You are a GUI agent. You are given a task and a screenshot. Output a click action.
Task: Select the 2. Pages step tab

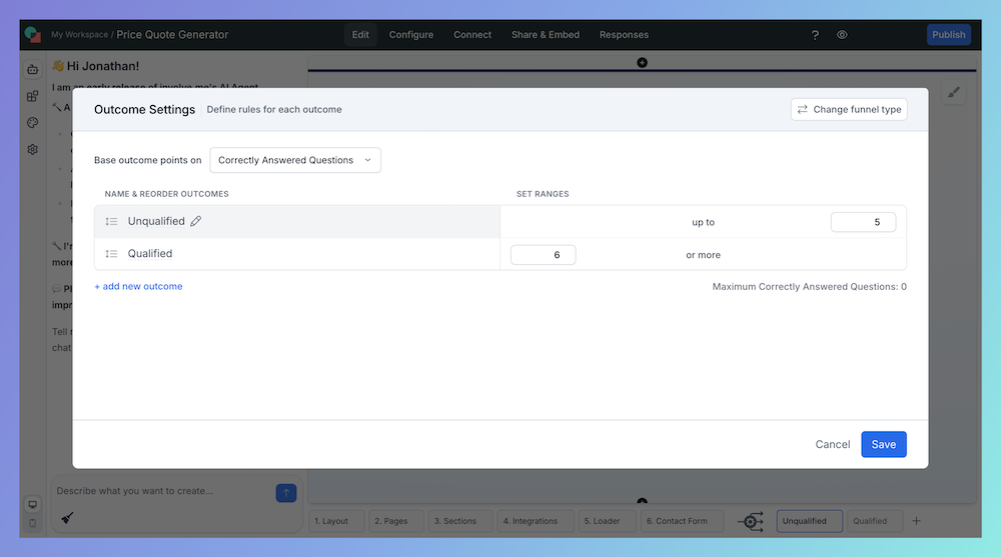pos(396,521)
